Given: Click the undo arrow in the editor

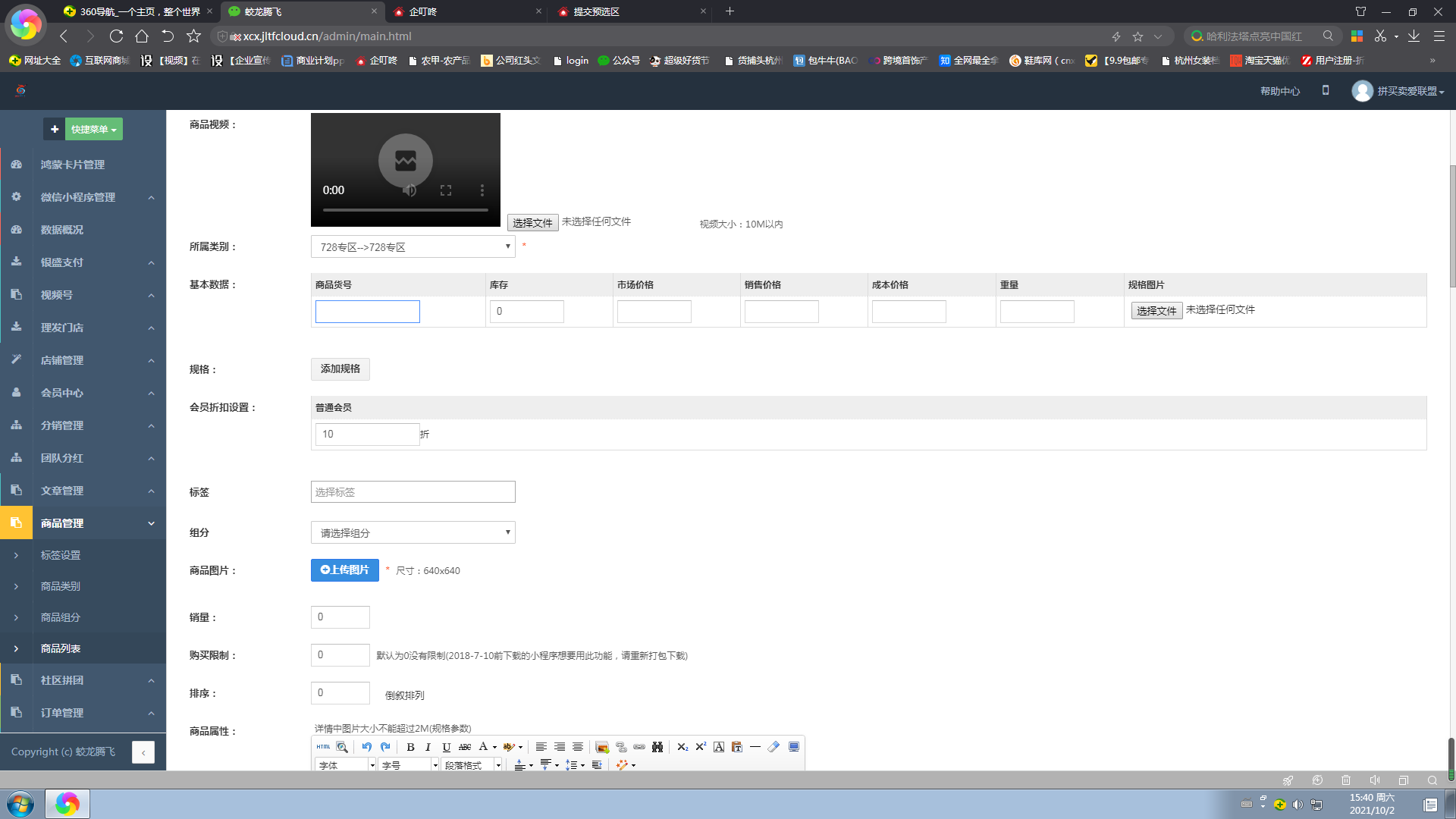Looking at the screenshot, I should point(366,747).
